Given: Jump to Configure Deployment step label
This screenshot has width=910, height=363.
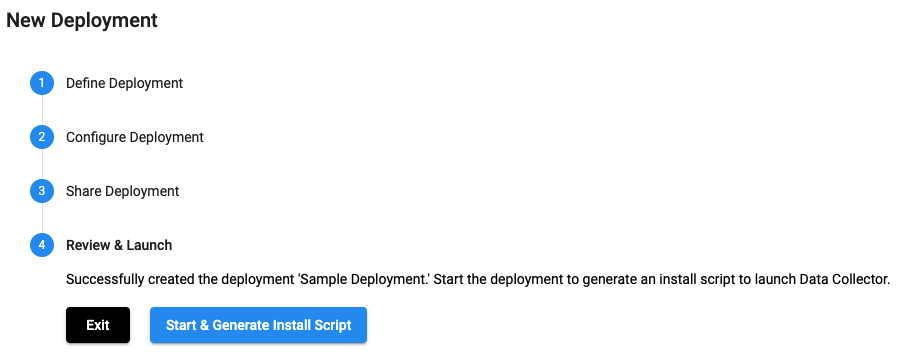Looking at the screenshot, I should [x=135, y=137].
